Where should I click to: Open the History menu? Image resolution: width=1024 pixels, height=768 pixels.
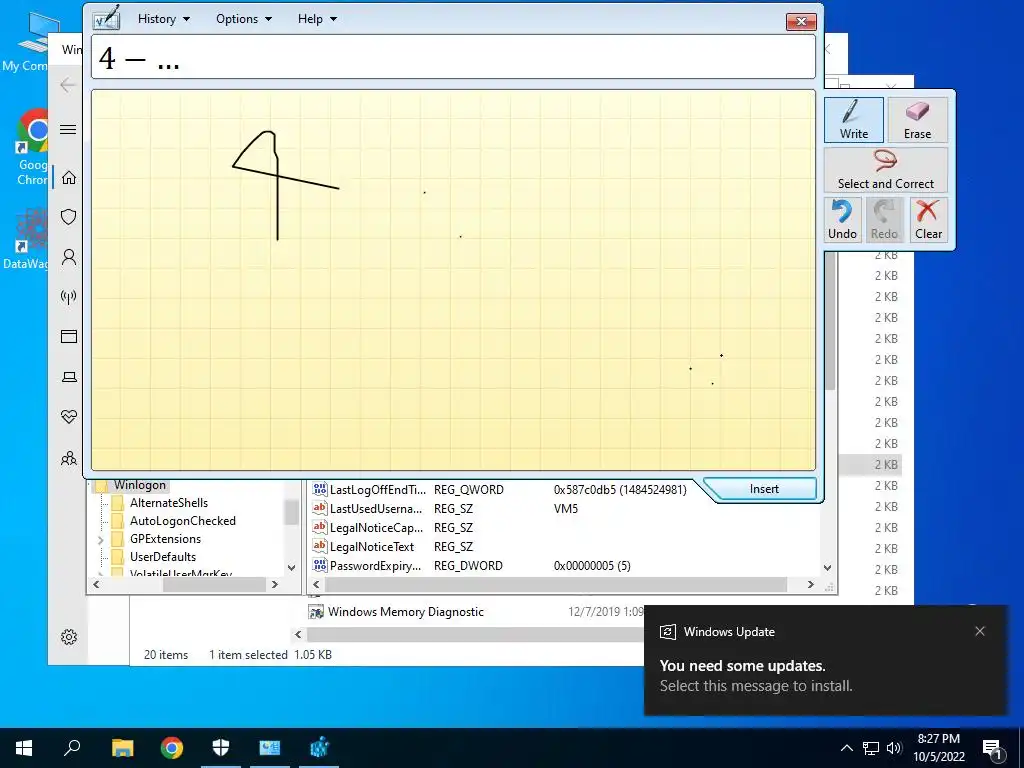point(163,19)
